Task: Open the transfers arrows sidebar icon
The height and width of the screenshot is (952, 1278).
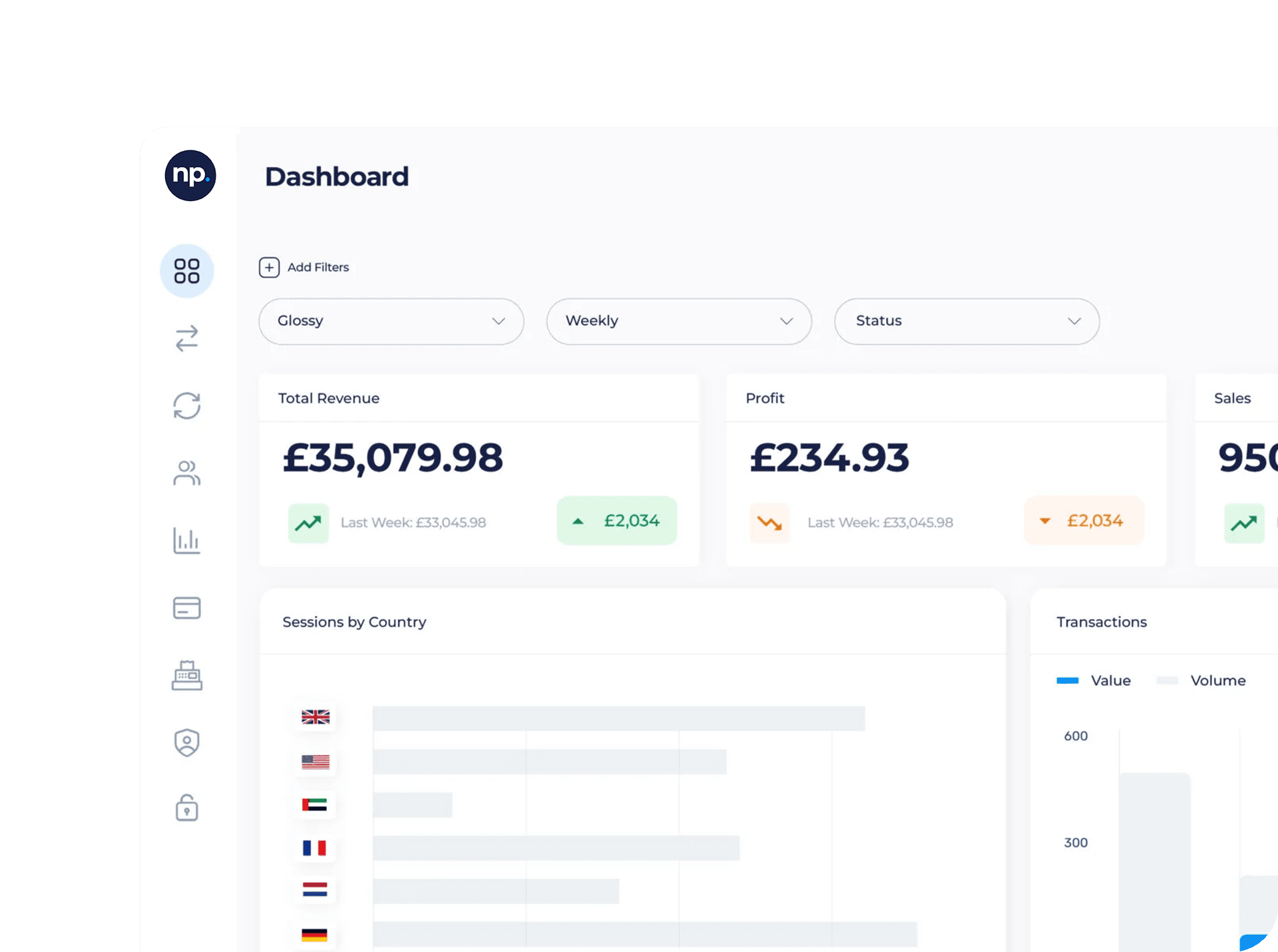Action: [x=187, y=338]
